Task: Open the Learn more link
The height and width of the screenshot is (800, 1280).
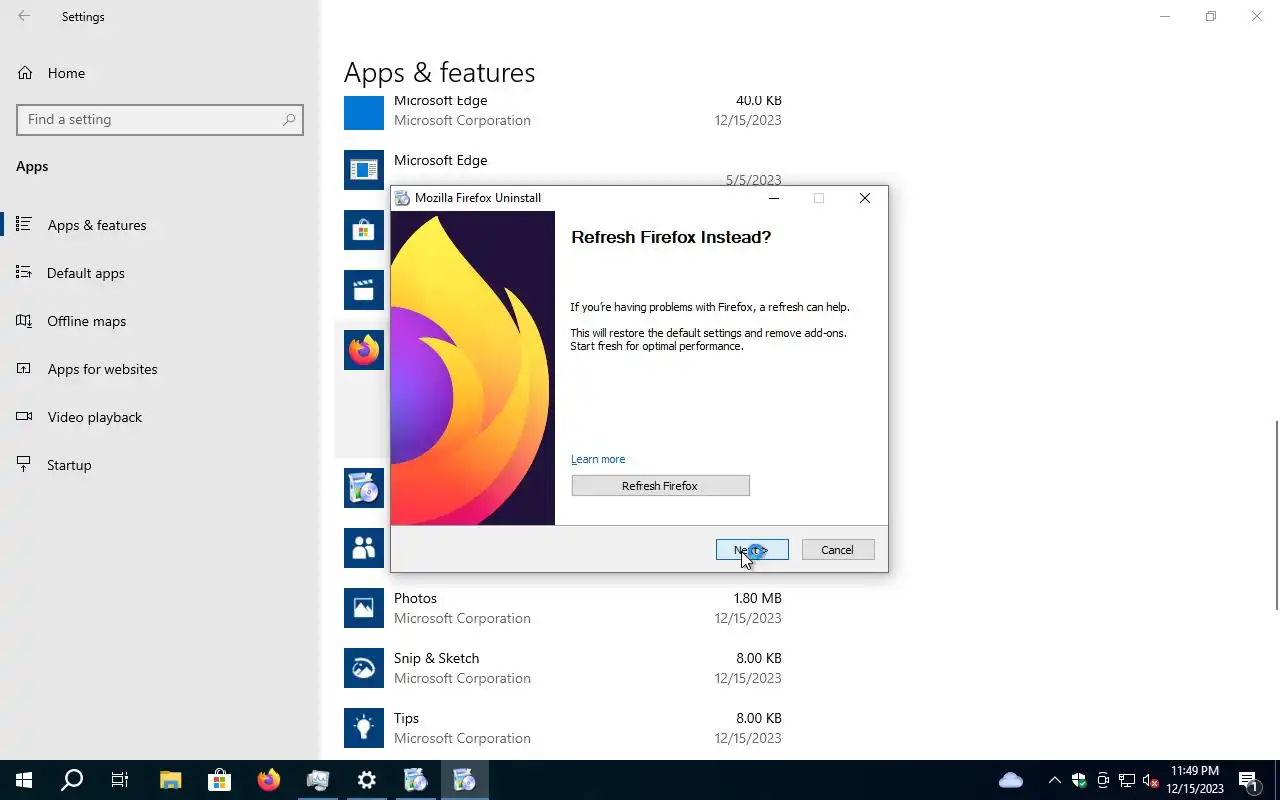Action: (x=598, y=459)
